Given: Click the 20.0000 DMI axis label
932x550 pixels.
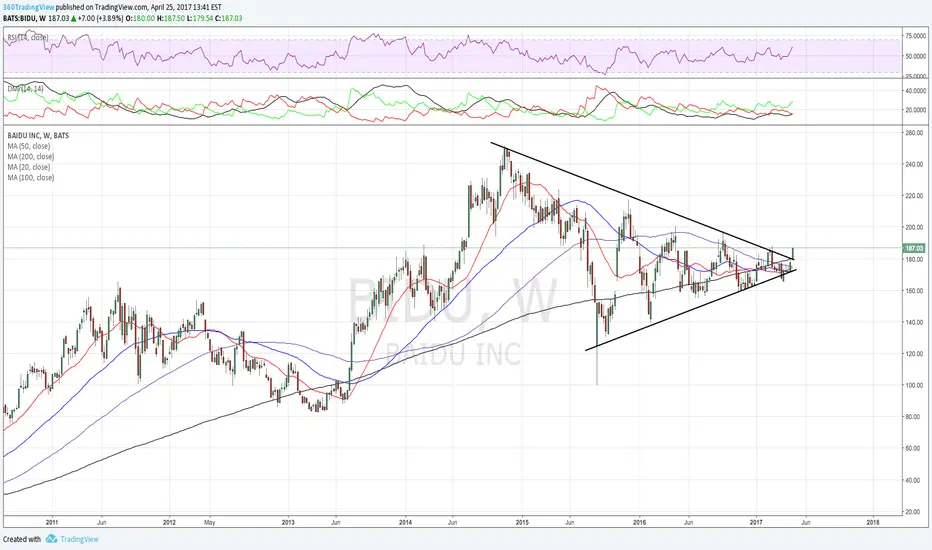Looking at the screenshot, I should (x=915, y=111).
